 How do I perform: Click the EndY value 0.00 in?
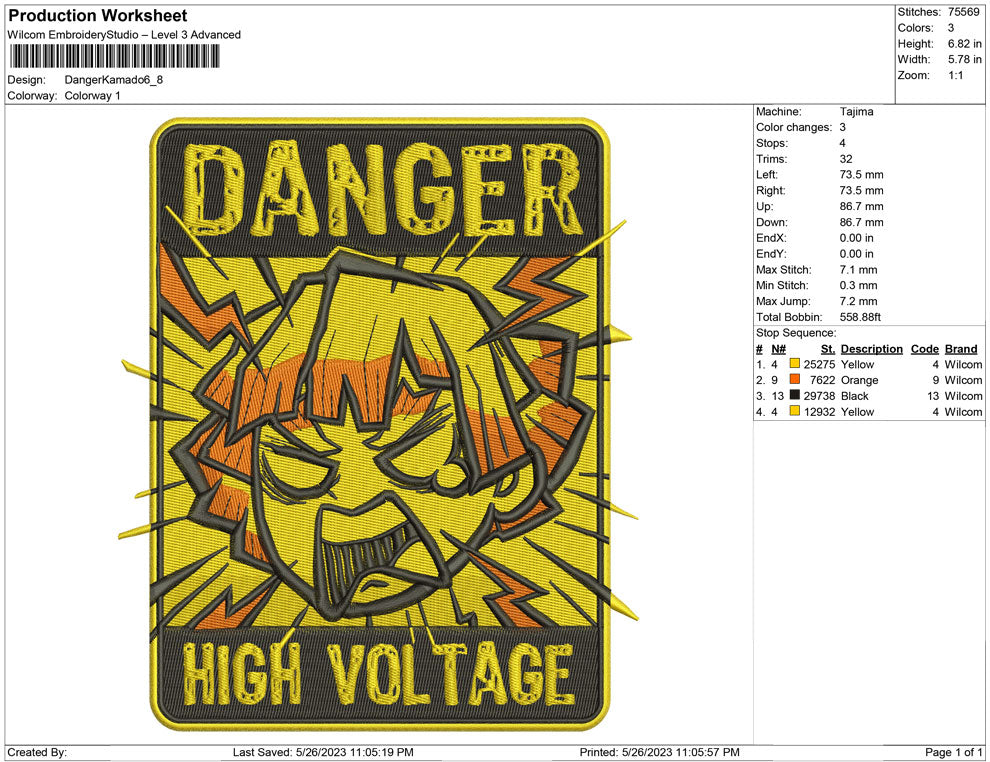(x=856, y=254)
